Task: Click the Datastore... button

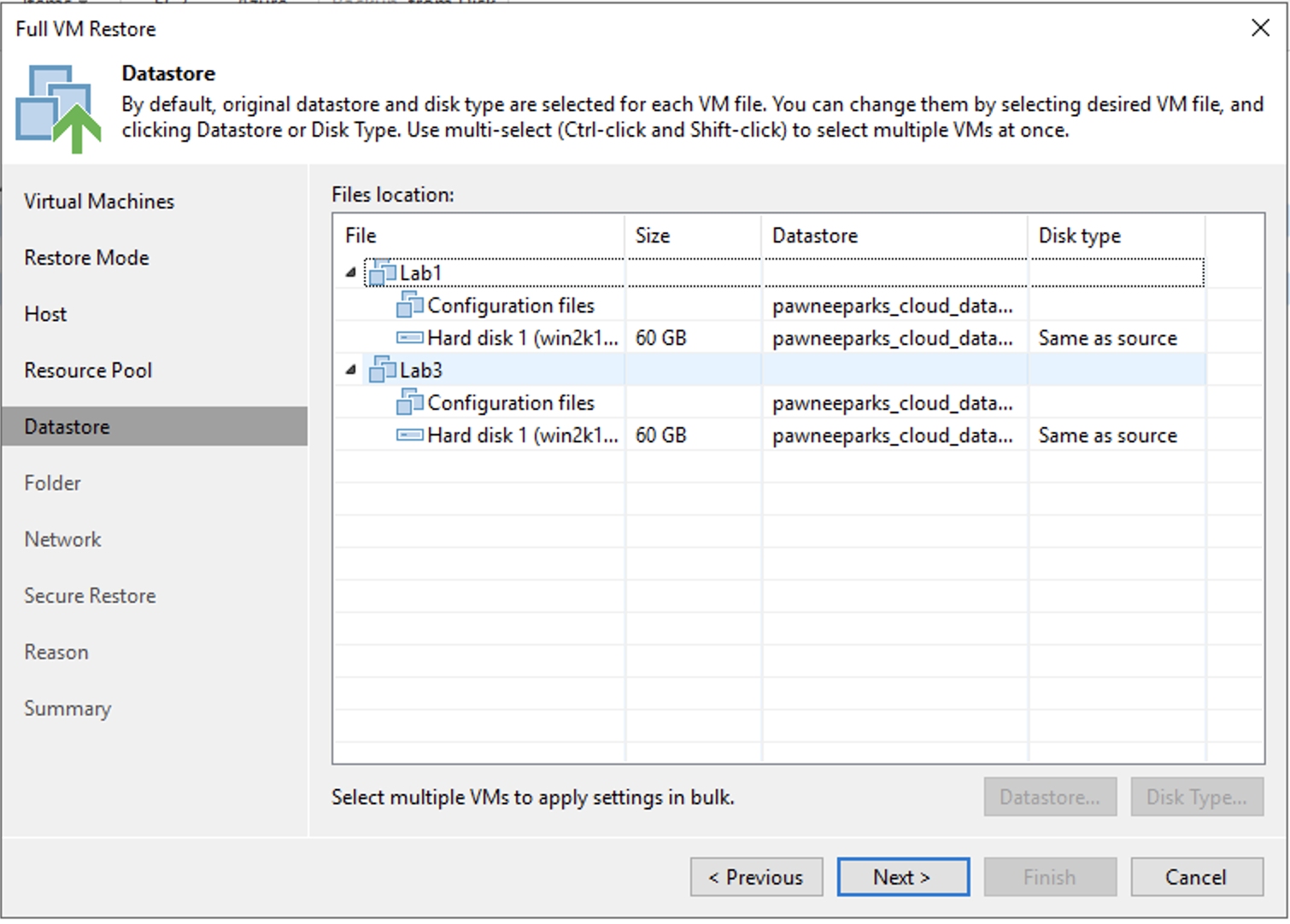Action: click(1050, 797)
